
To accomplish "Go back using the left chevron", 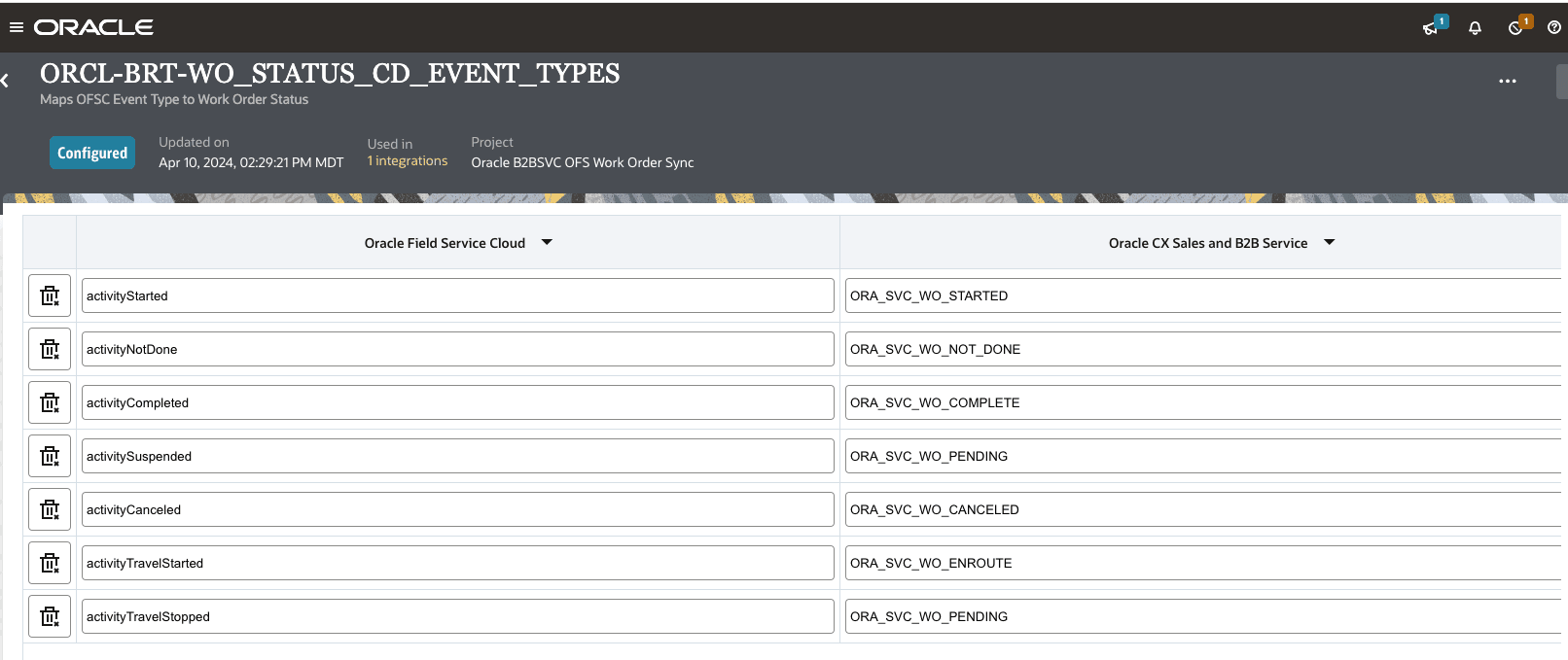I will point(5,81).
